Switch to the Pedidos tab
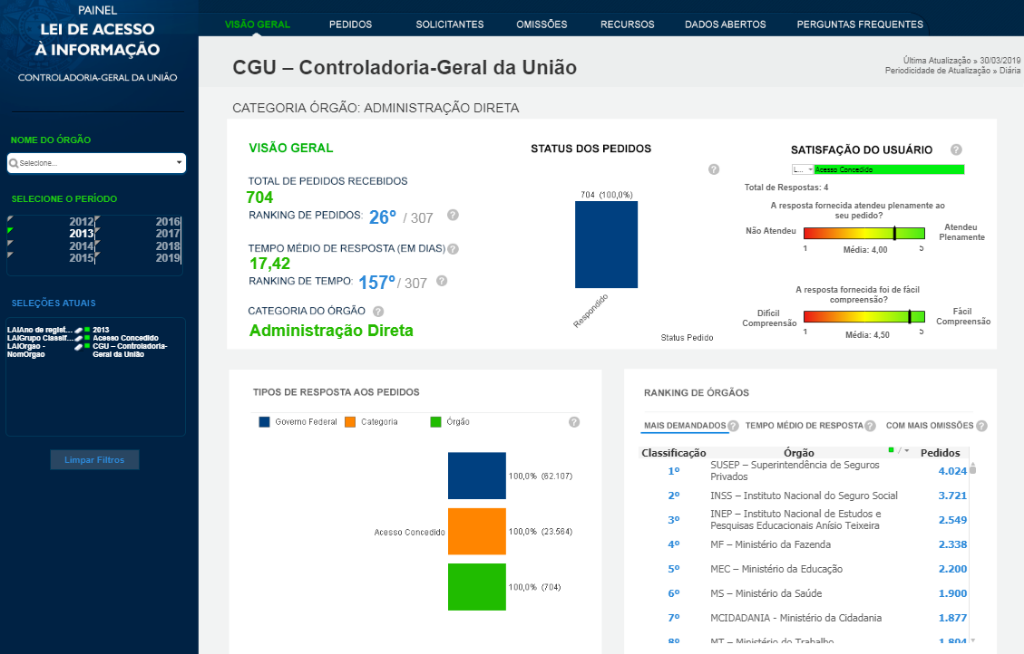 click(349, 24)
